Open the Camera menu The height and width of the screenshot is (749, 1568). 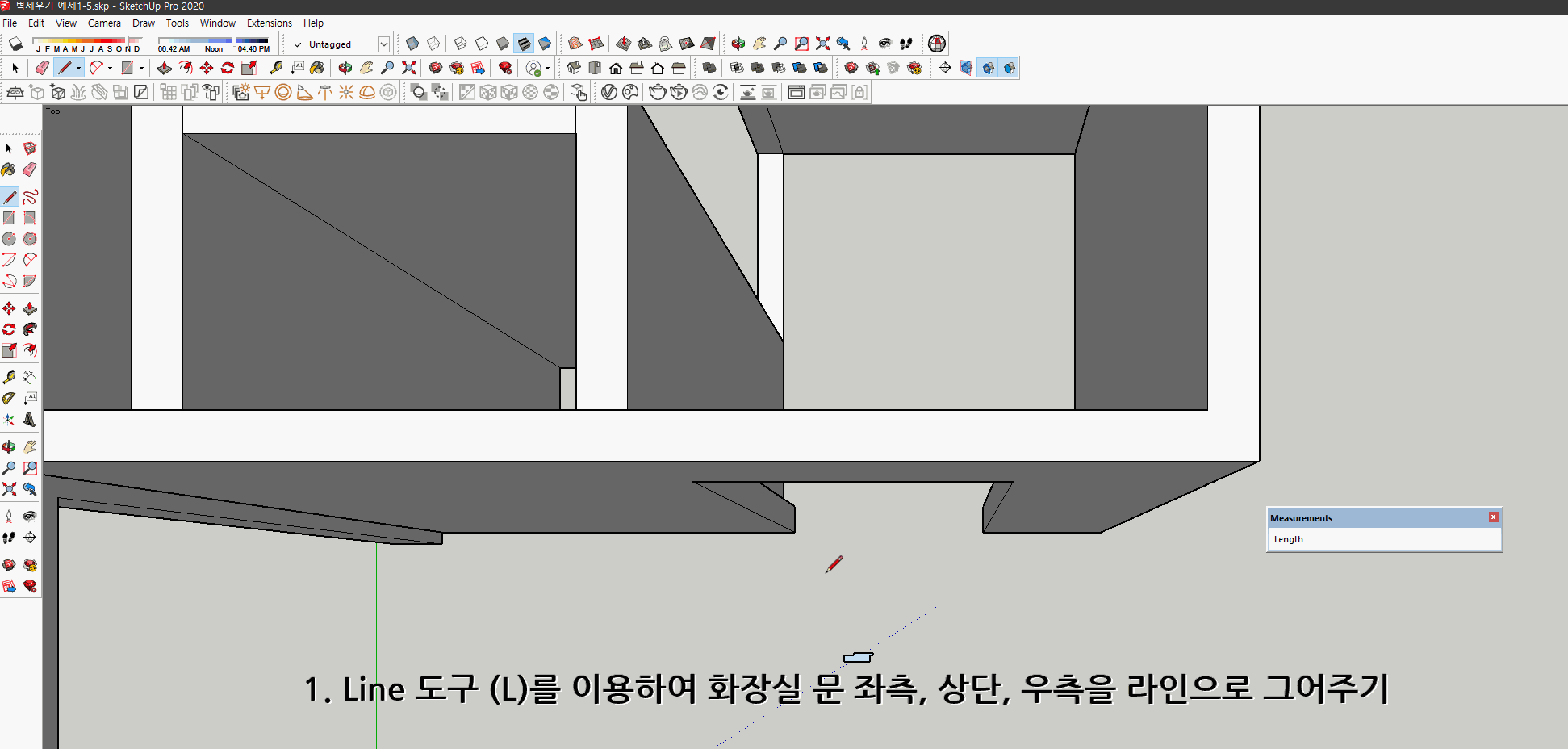coord(104,23)
